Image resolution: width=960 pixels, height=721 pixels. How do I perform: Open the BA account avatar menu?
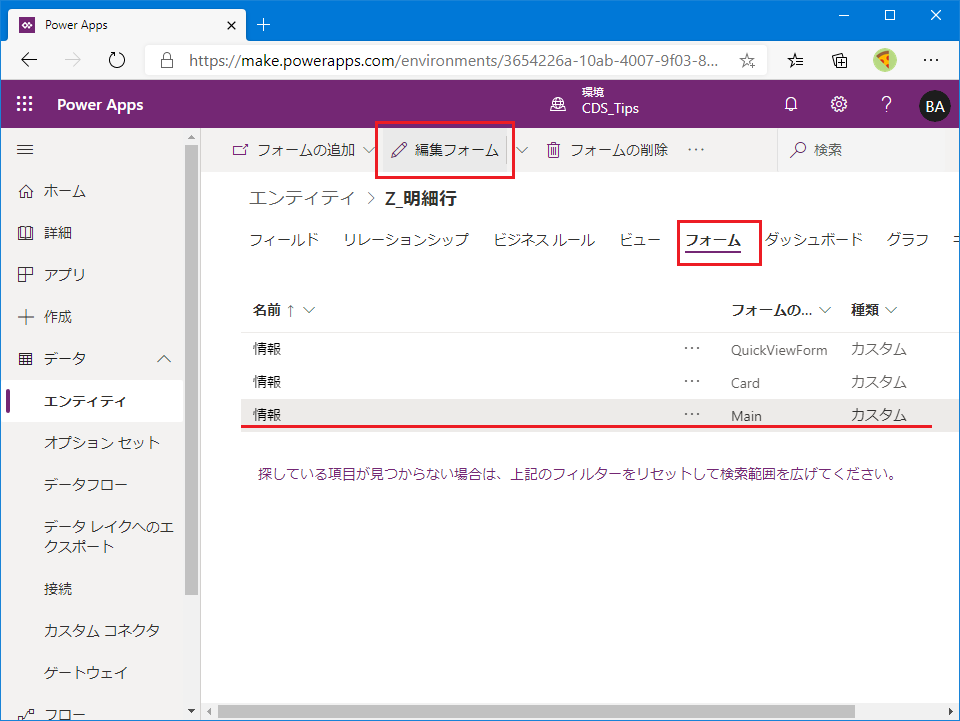[934, 106]
